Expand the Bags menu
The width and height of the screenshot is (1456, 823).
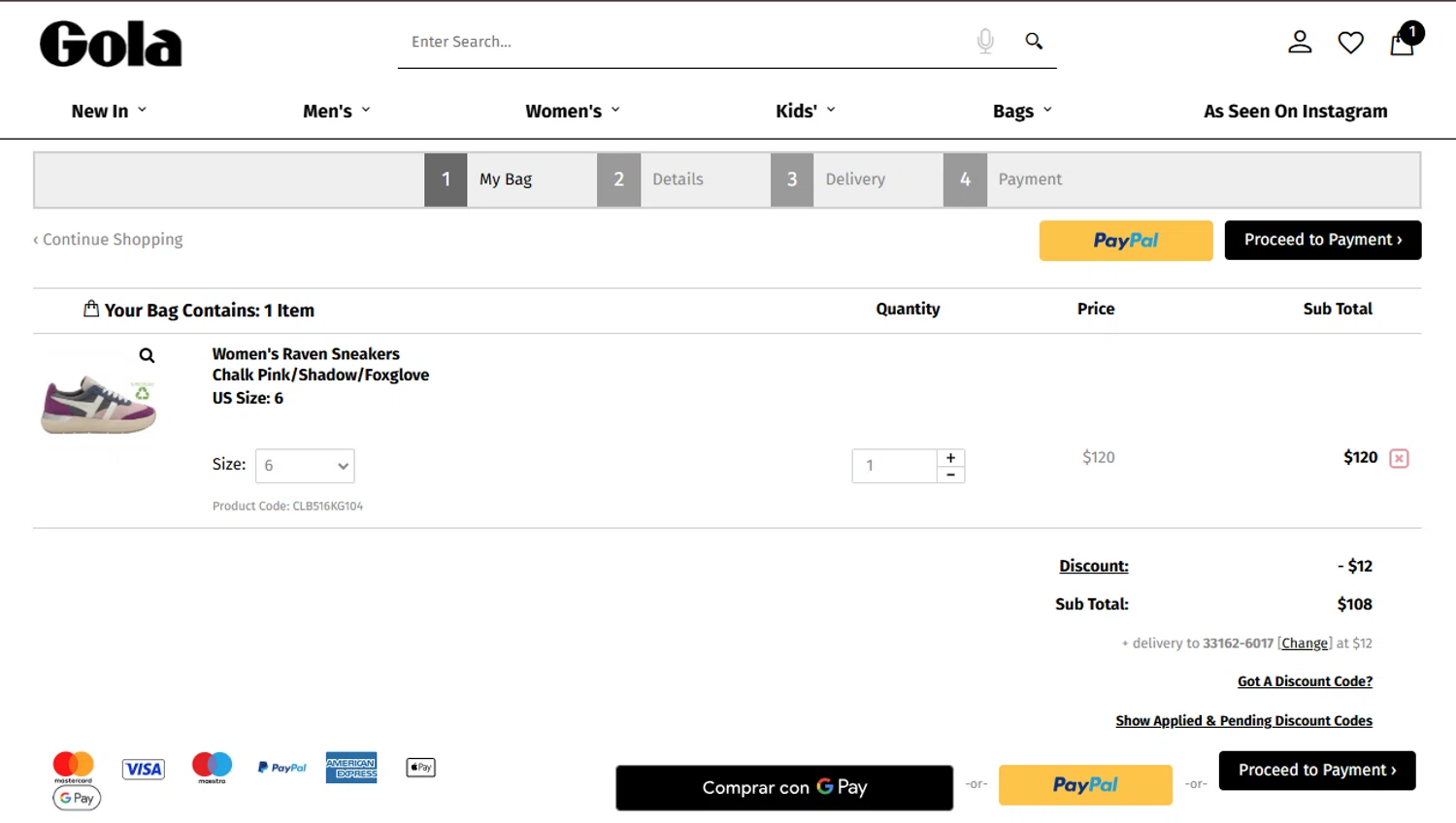(x=1022, y=112)
